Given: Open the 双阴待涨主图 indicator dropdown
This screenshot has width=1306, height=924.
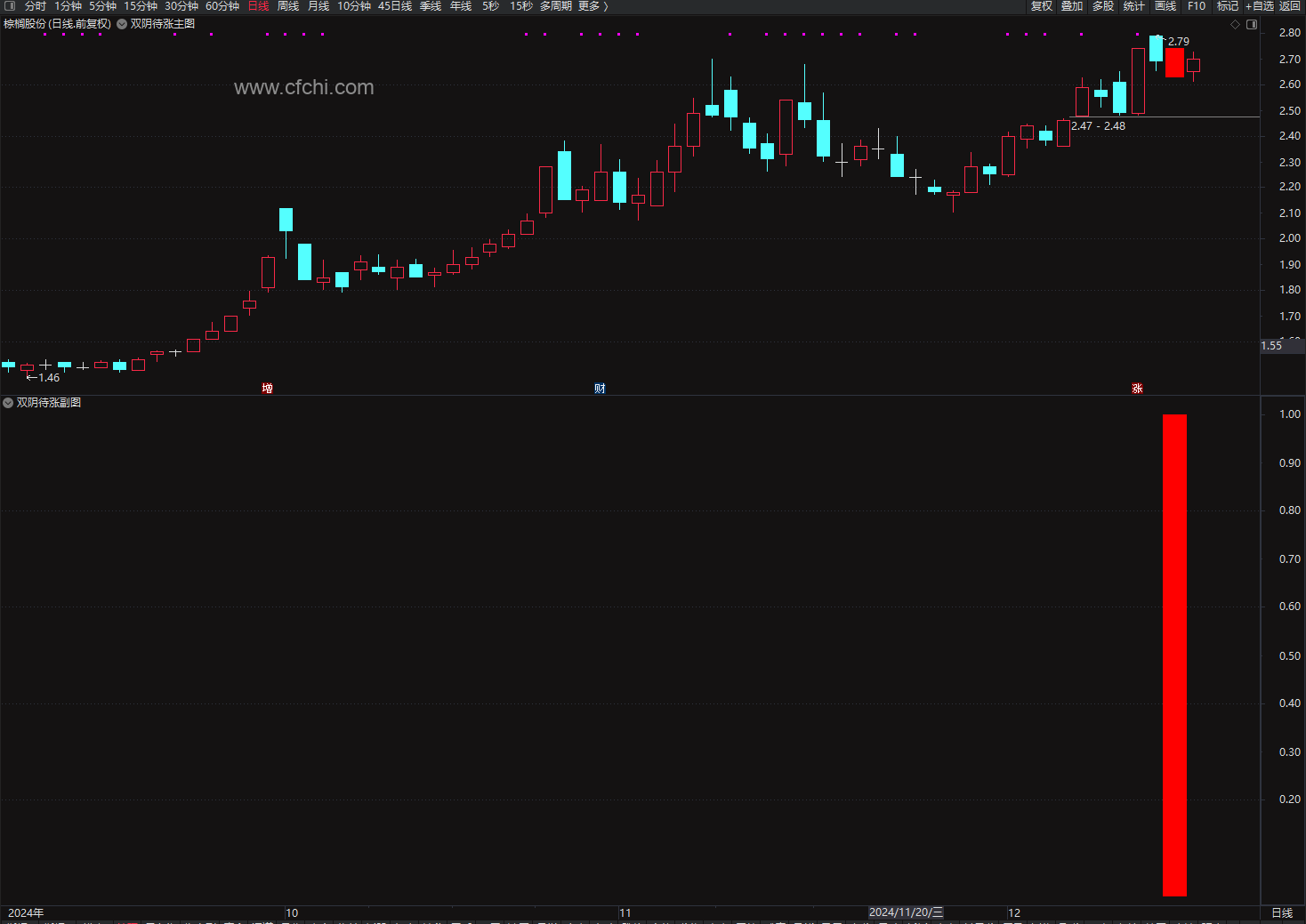Looking at the screenshot, I should point(122,24).
